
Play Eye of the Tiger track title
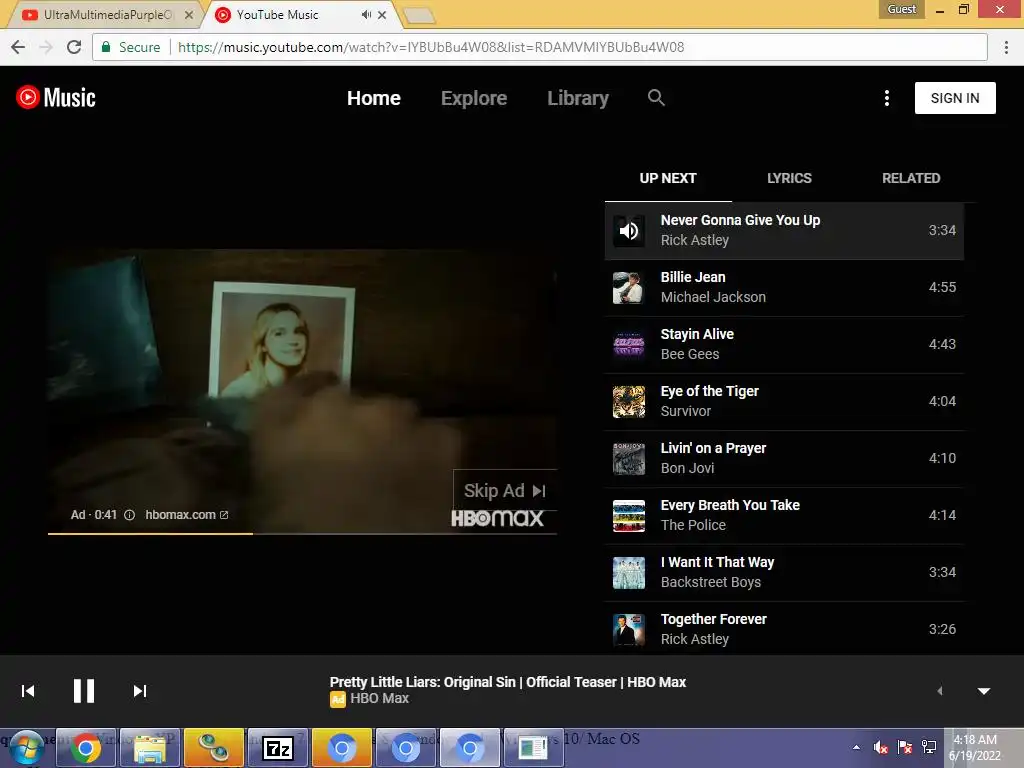pyautogui.click(x=709, y=391)
